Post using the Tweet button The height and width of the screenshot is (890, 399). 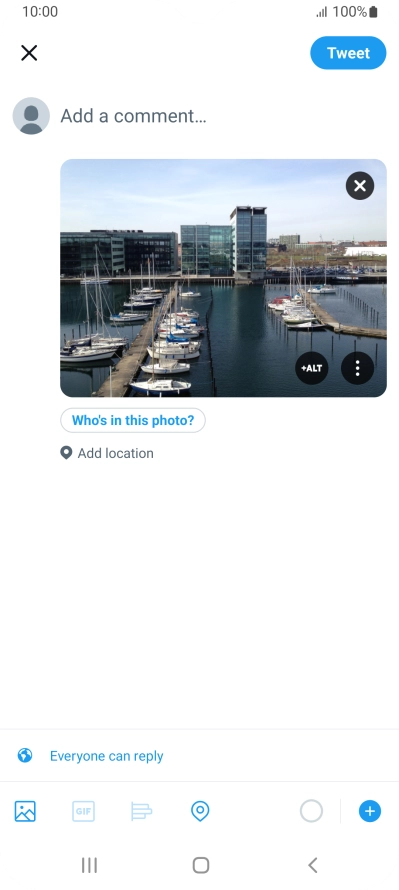tap(348, 53)
